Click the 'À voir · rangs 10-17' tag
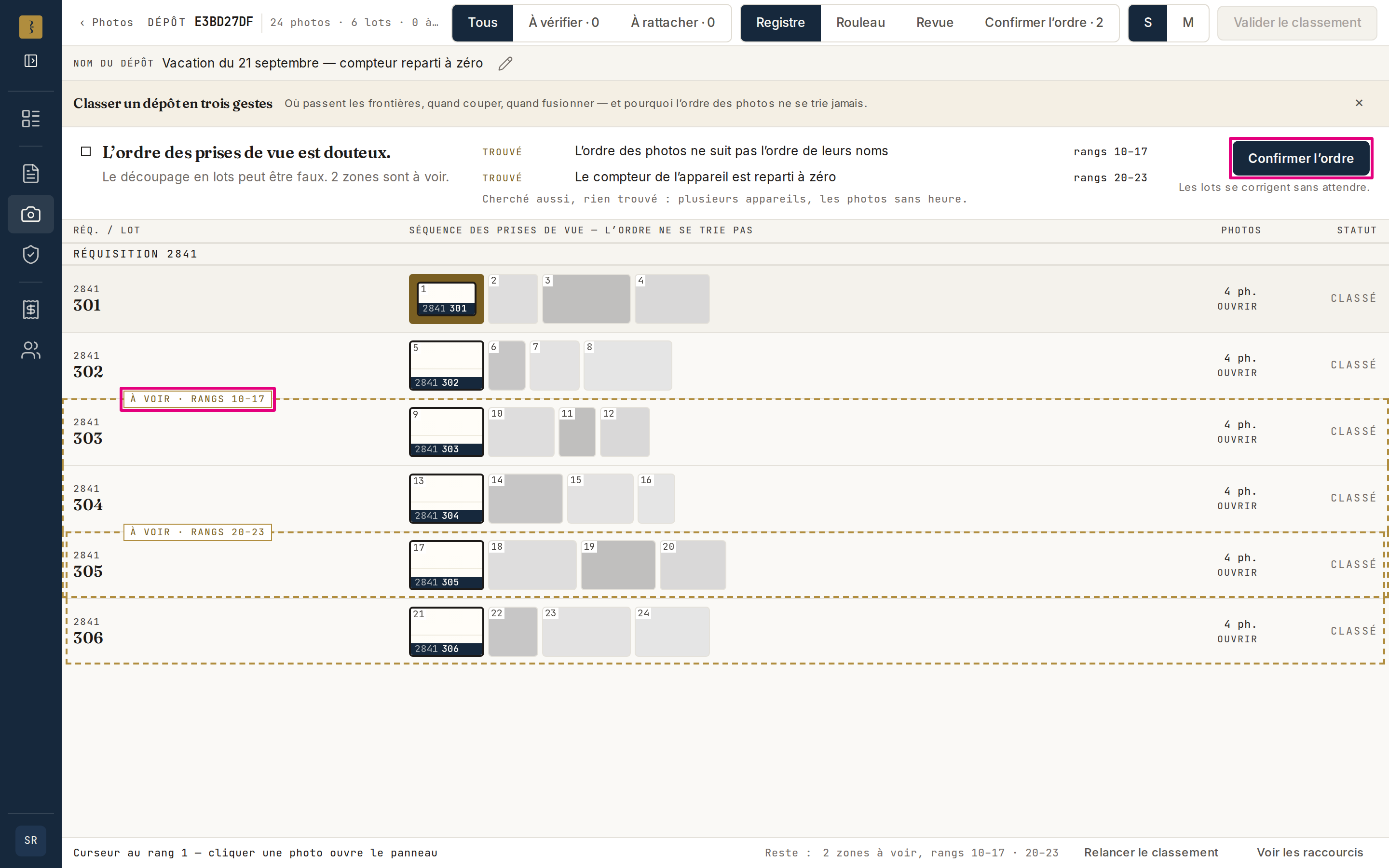This screenshot has width=1389, height=868. click(197, 399)
